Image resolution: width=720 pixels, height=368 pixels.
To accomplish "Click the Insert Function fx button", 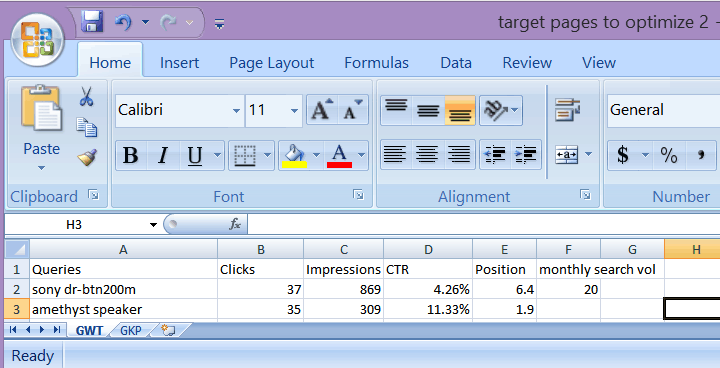I will (235, 225).
